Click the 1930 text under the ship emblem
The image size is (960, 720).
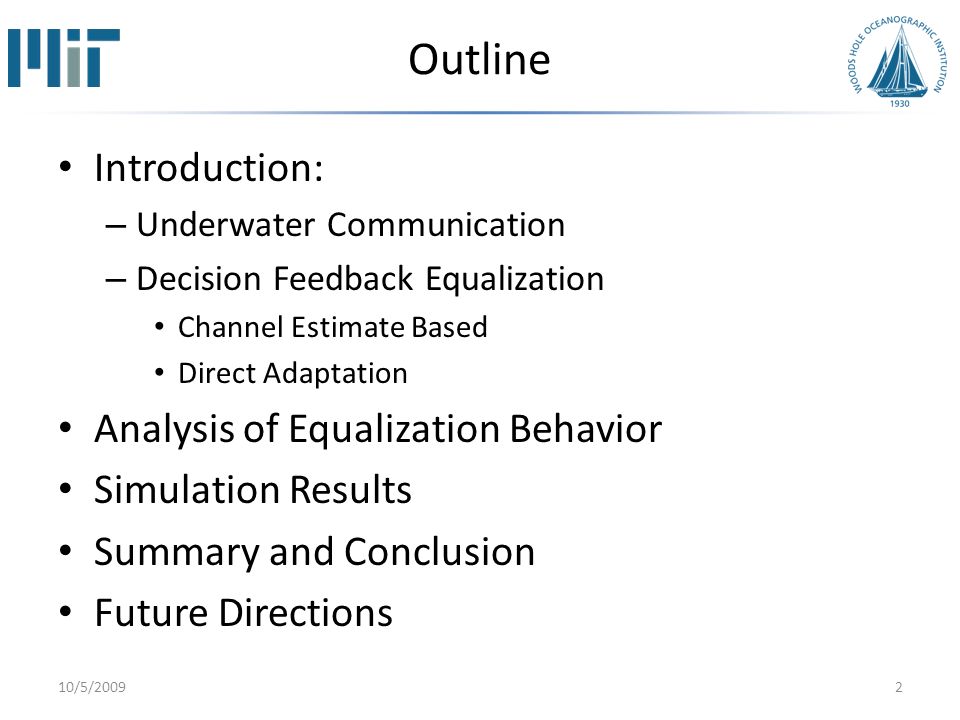tap(899, 103)
